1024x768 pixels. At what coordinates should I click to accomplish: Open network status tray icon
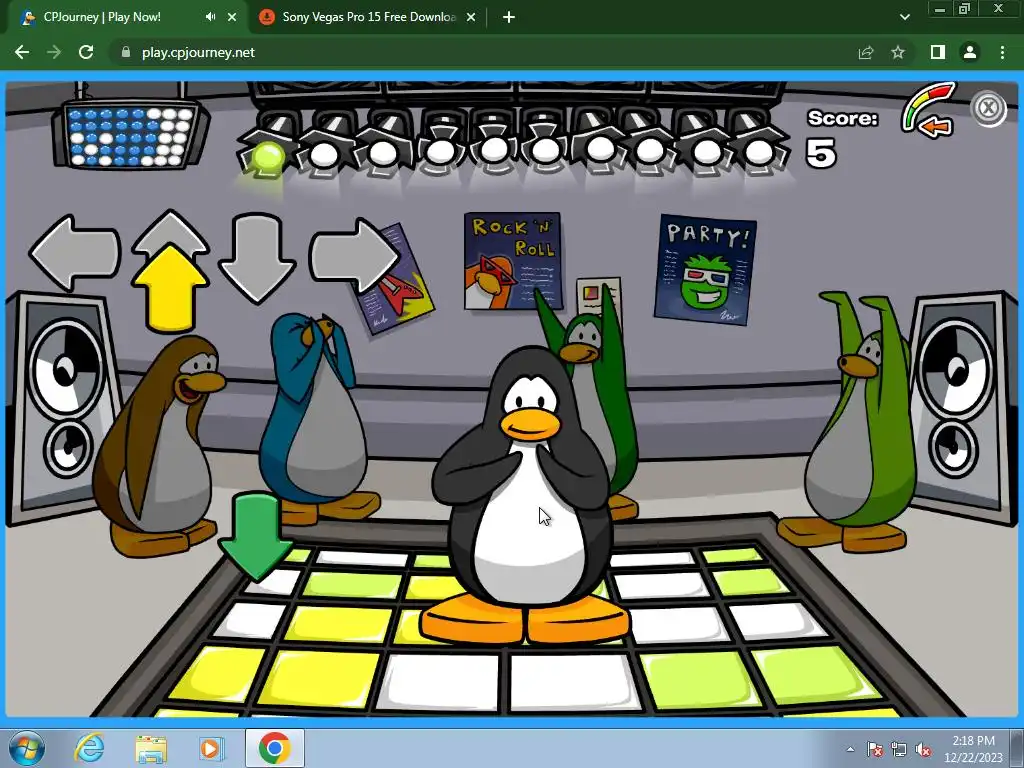click(899, 749)
